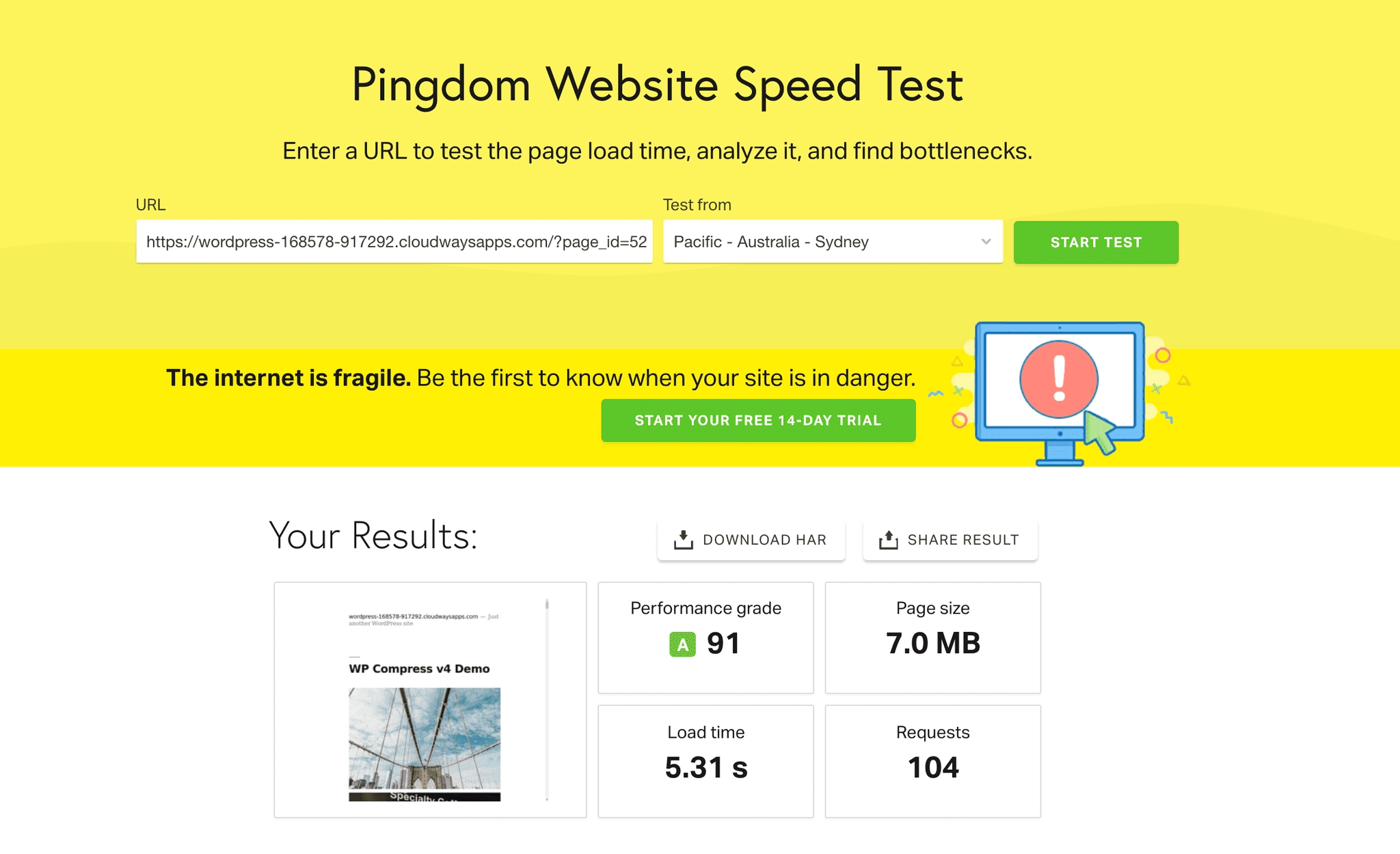Click the red exclamation mark circle
The width and height of the screenshot is (1400, 854).
[1059, 379]
